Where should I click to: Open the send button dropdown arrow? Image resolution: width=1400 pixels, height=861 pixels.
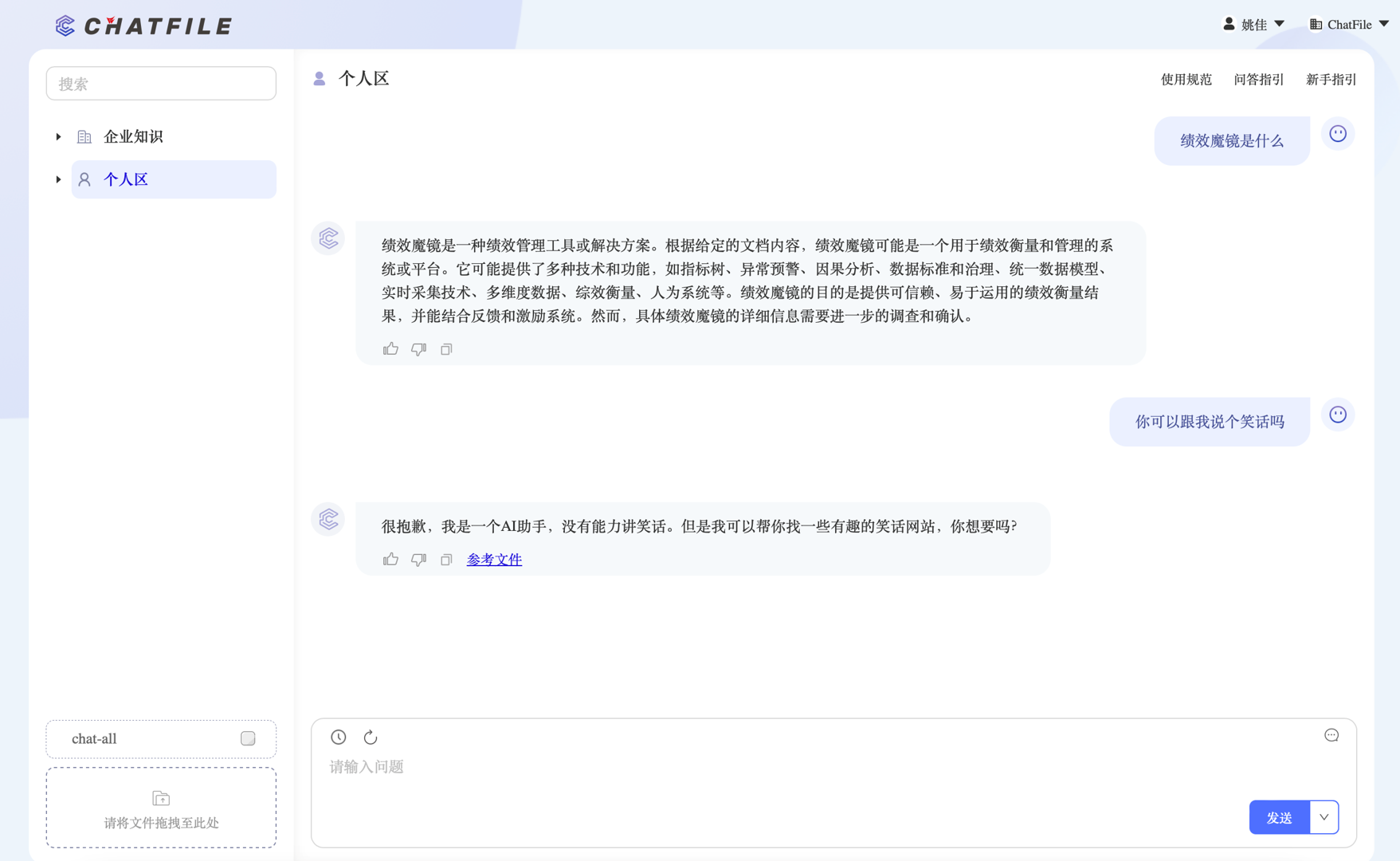point(1324,817)
